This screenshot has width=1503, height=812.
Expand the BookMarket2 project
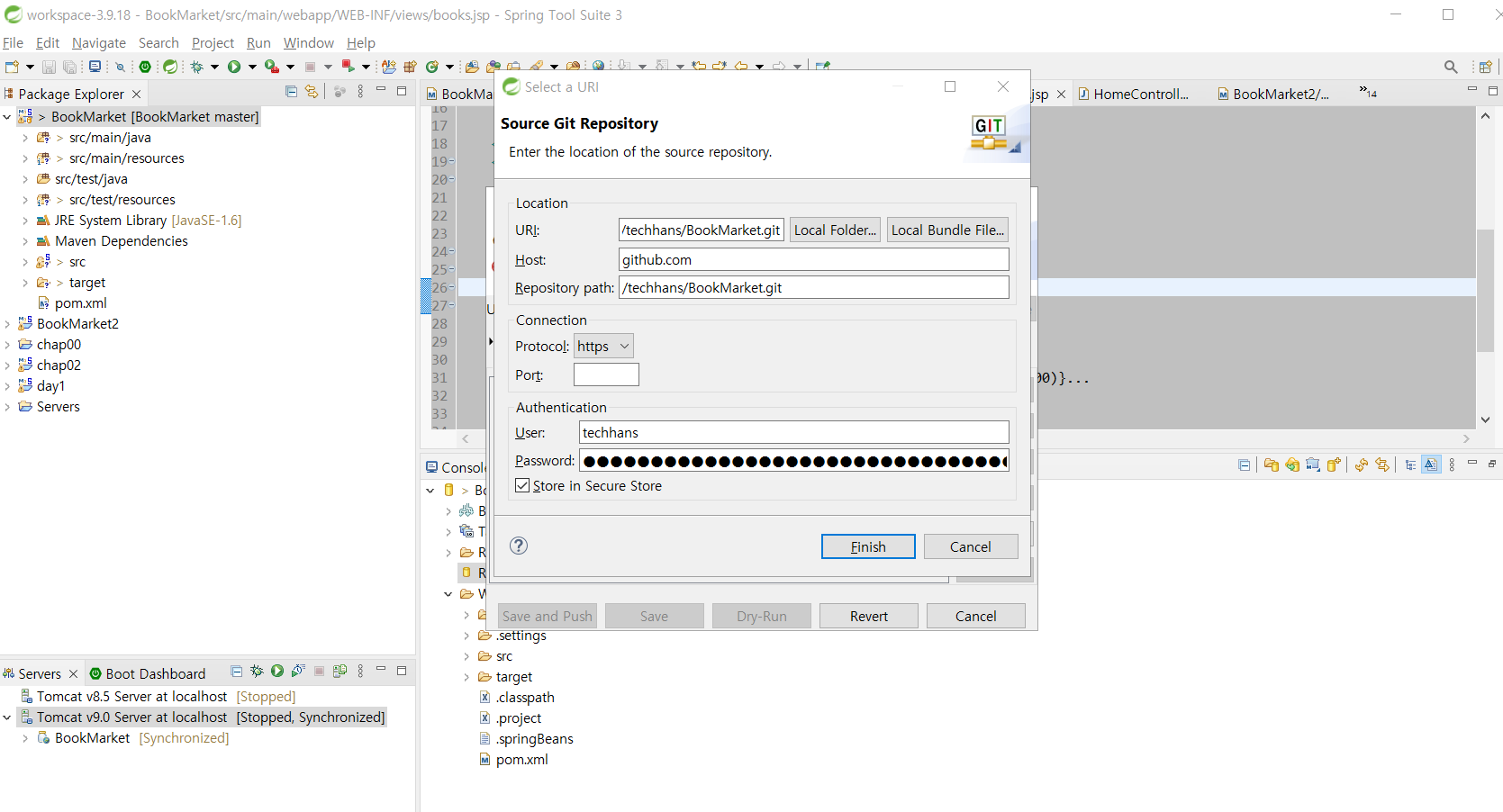7,324
